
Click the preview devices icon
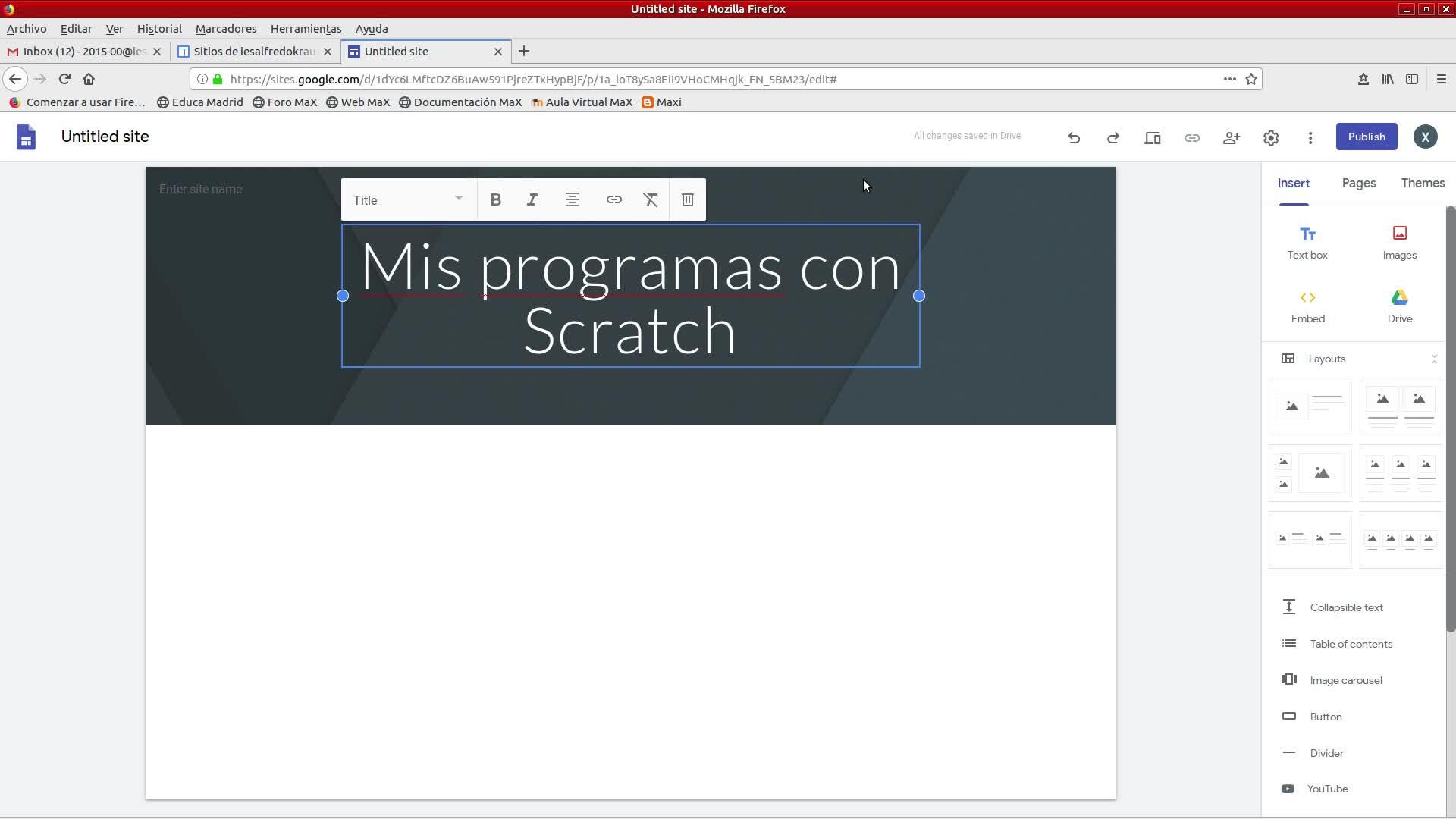1153,137
